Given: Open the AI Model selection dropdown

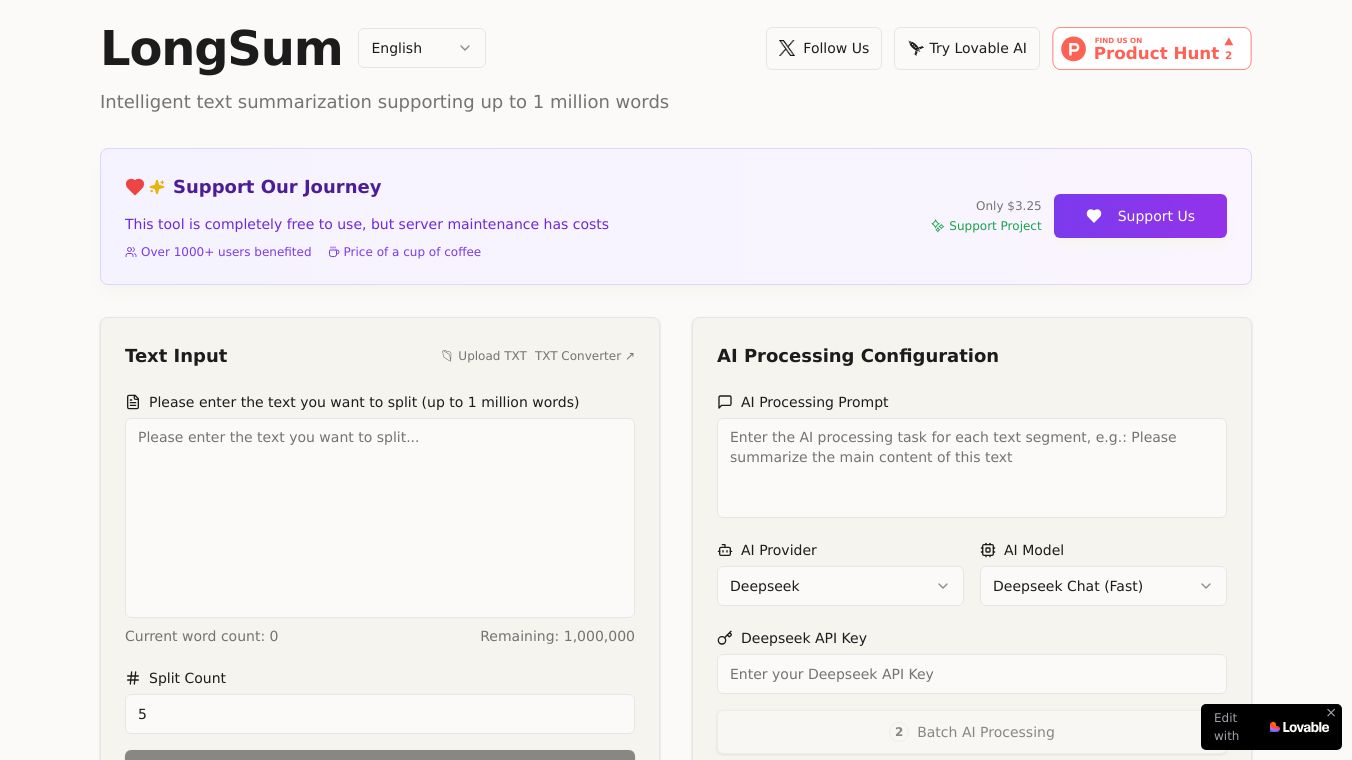Looking at the screenshot, I should click(x=1103, y=586).
